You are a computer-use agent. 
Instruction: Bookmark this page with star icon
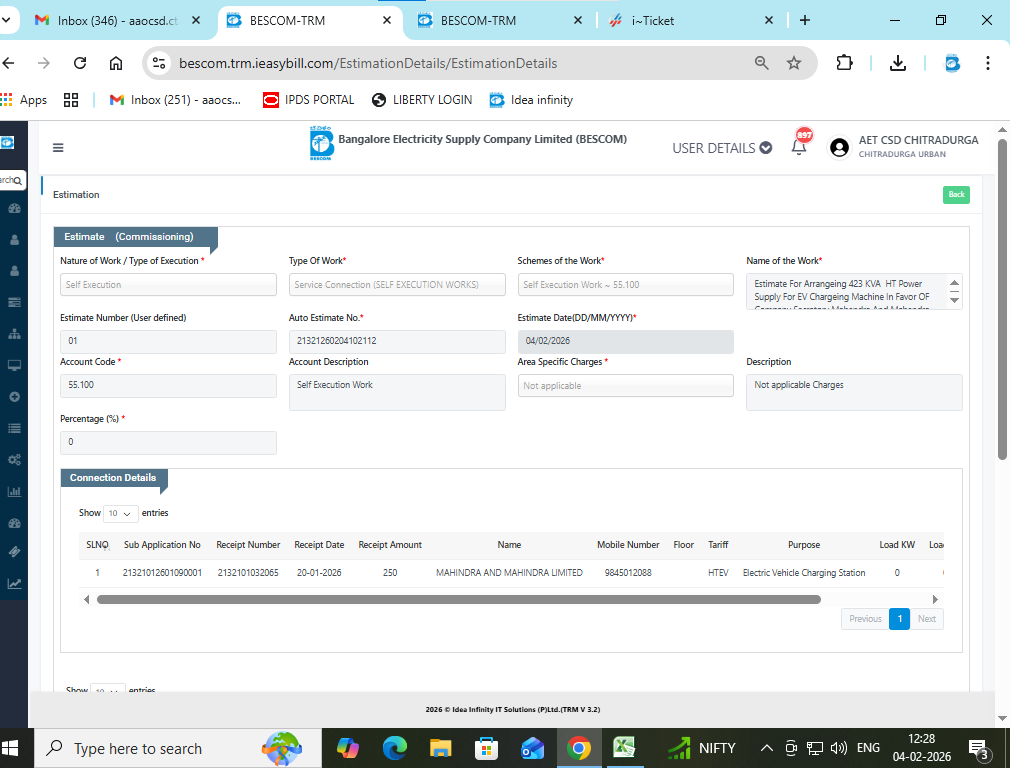click(794, 63)
